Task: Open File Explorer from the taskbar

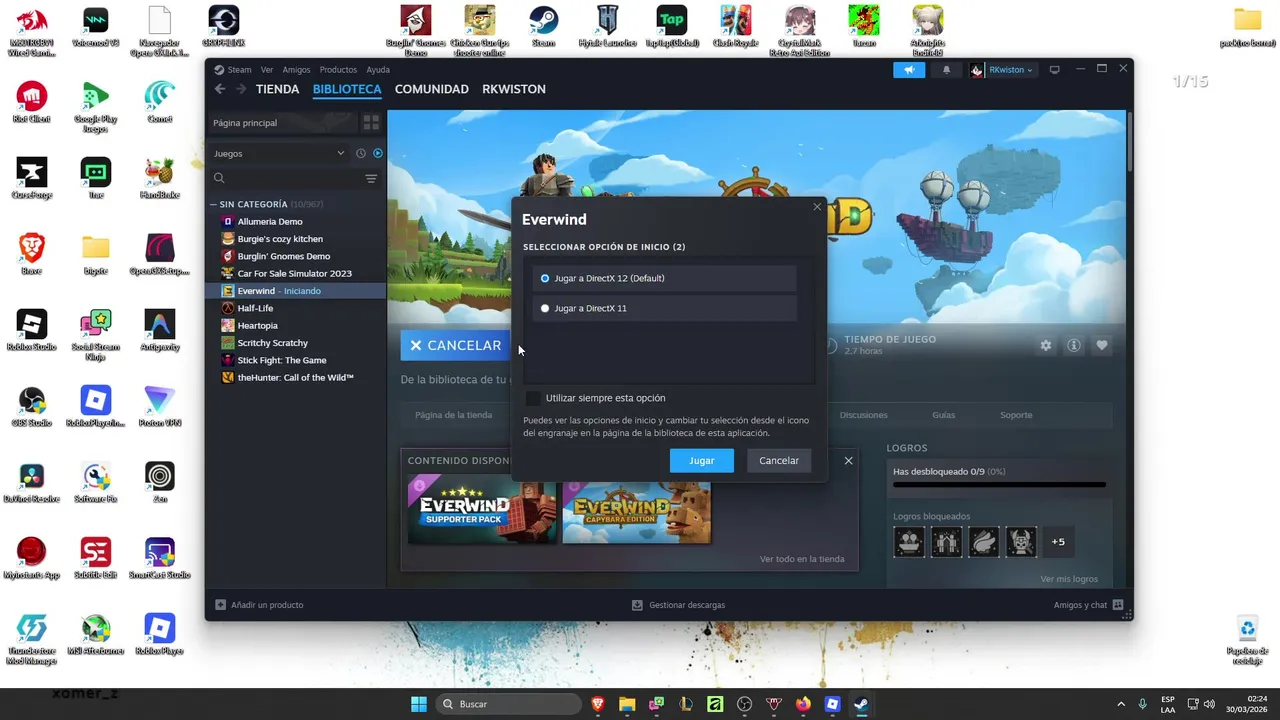Action: coord(627,704)
